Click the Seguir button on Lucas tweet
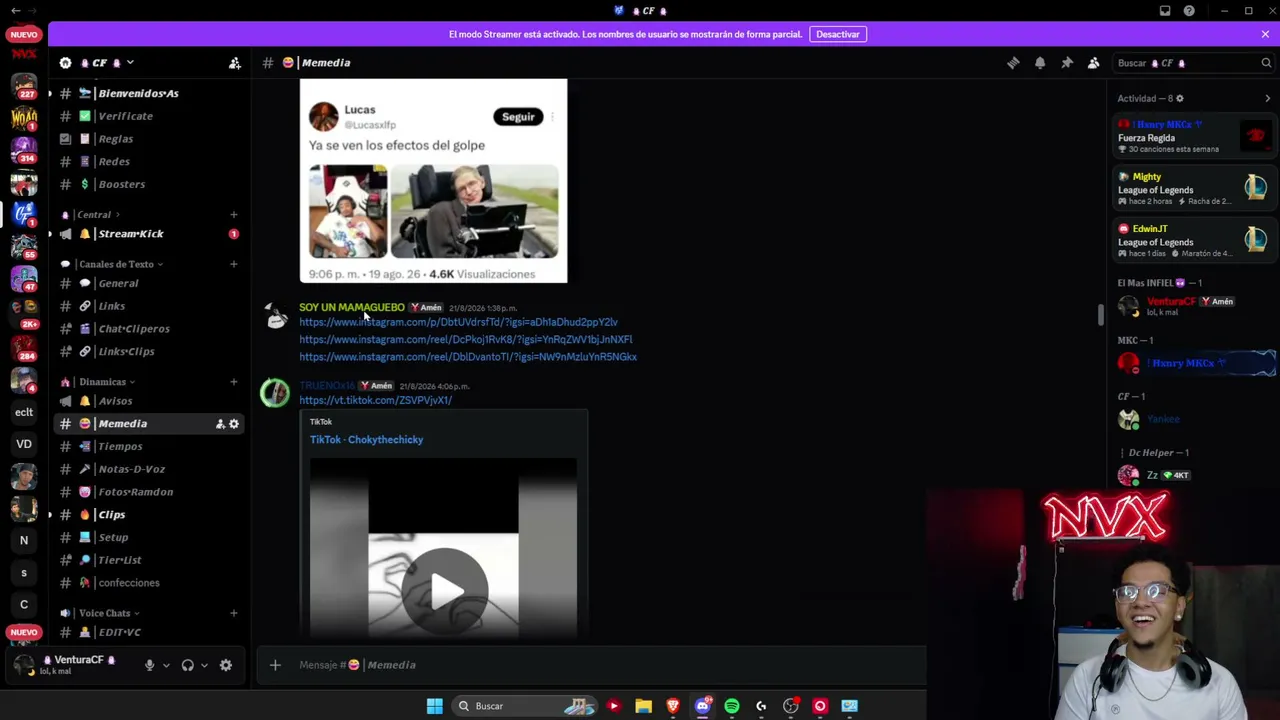The width and height of the screenshot is (1280, 720). coord(518,117)
